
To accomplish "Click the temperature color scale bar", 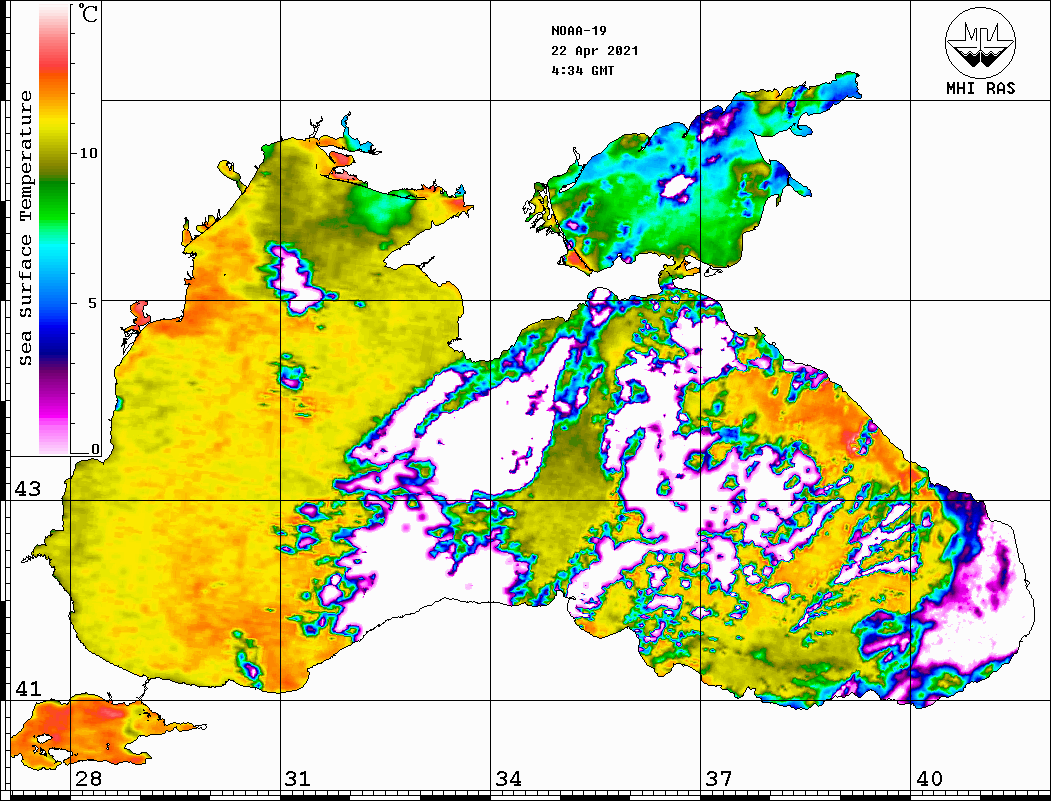I will [54, 230].
